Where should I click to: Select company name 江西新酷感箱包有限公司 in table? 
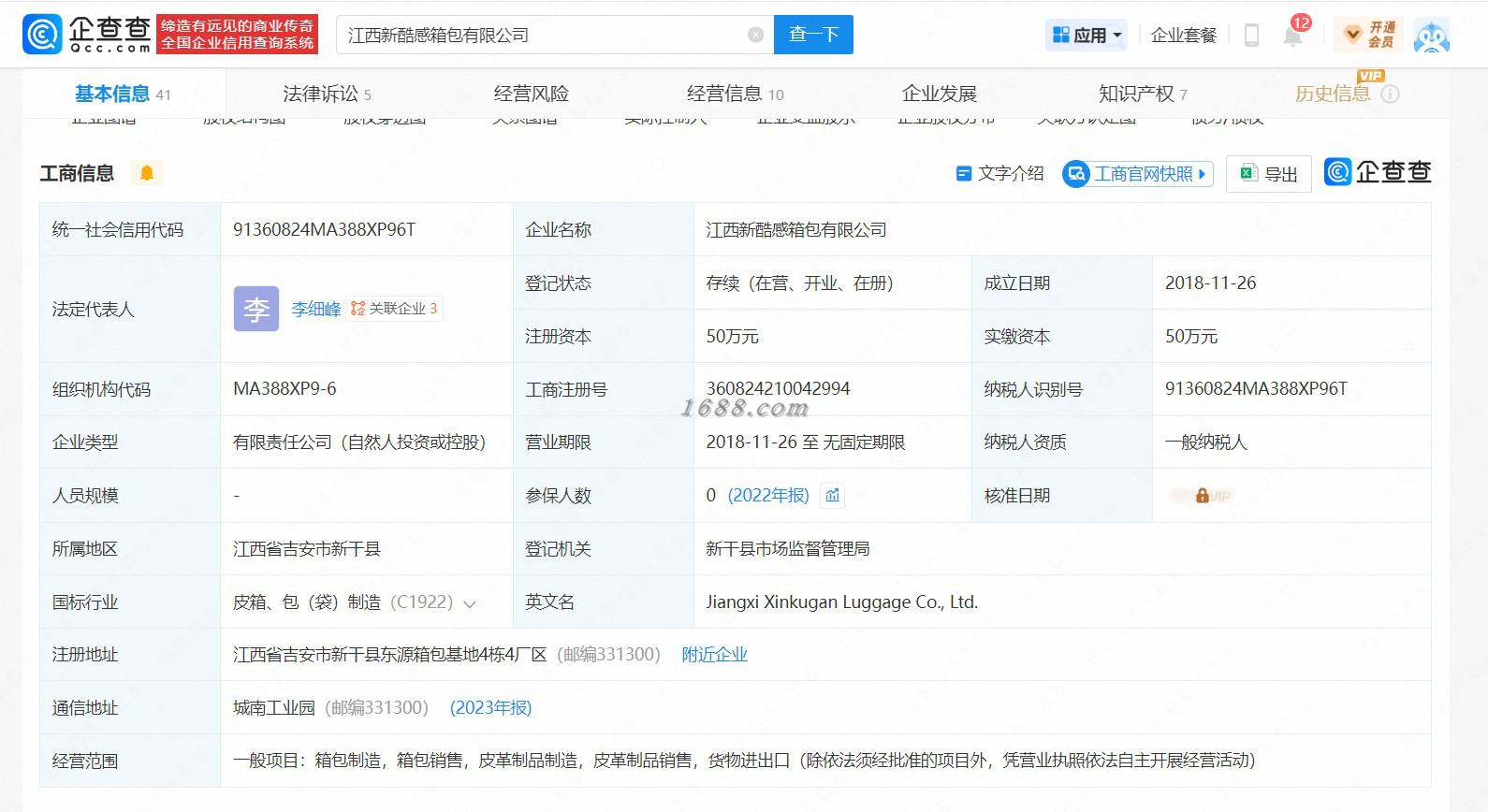pyautogui.click(x=796, y=230)
